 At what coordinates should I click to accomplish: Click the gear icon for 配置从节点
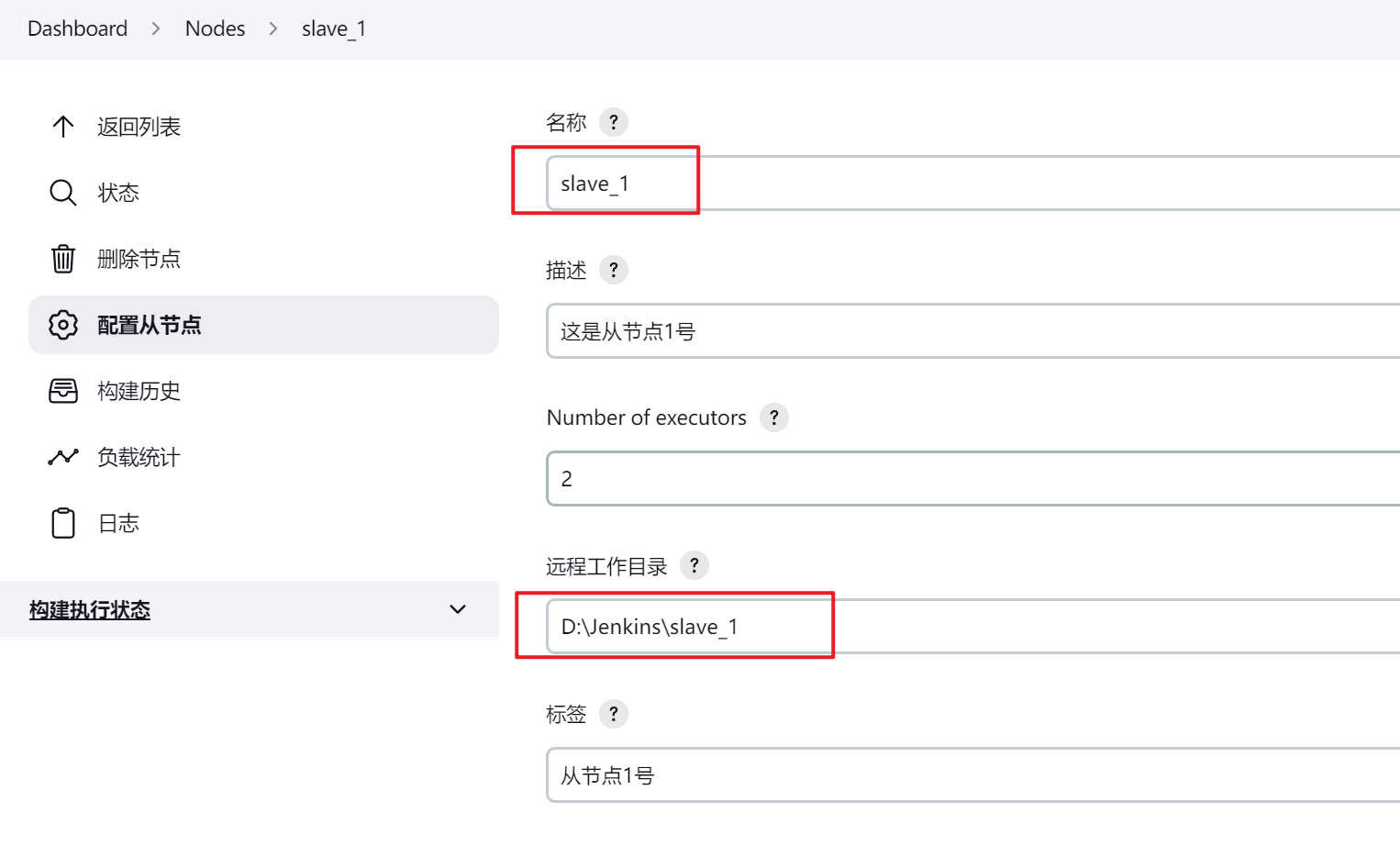tap(63, 325)
